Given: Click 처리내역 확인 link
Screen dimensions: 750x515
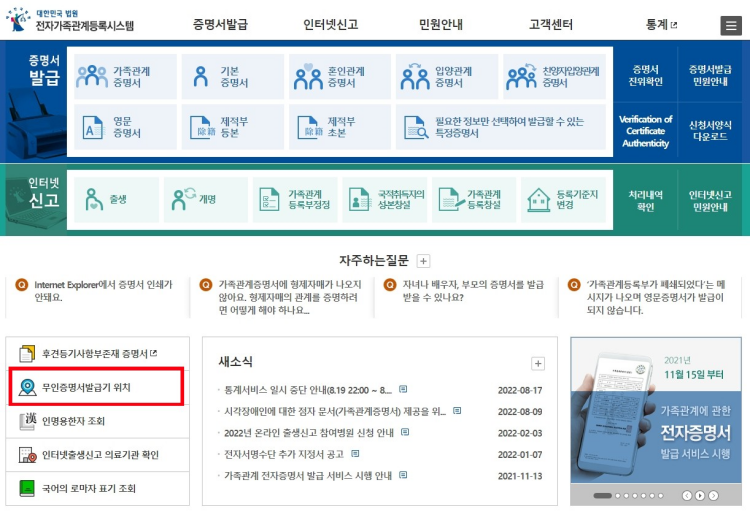Looking at the screenshot, I should pos(645,201).
